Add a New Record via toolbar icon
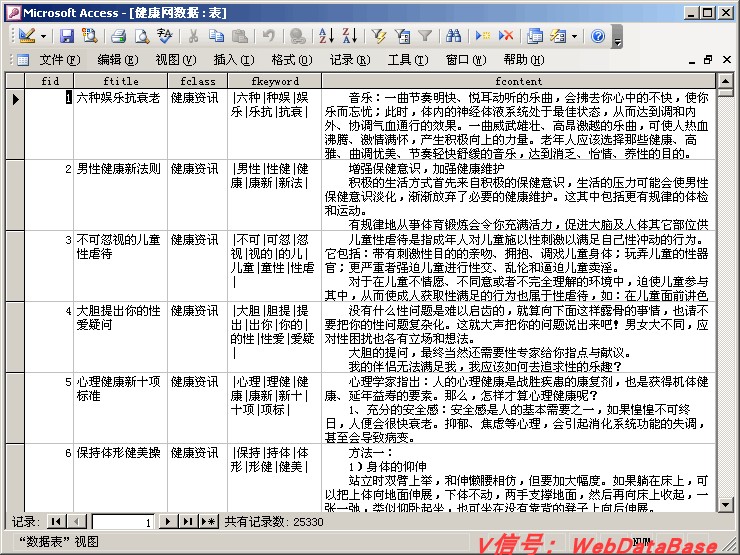The width and height of the screenshot is (740, 555). 482,36
